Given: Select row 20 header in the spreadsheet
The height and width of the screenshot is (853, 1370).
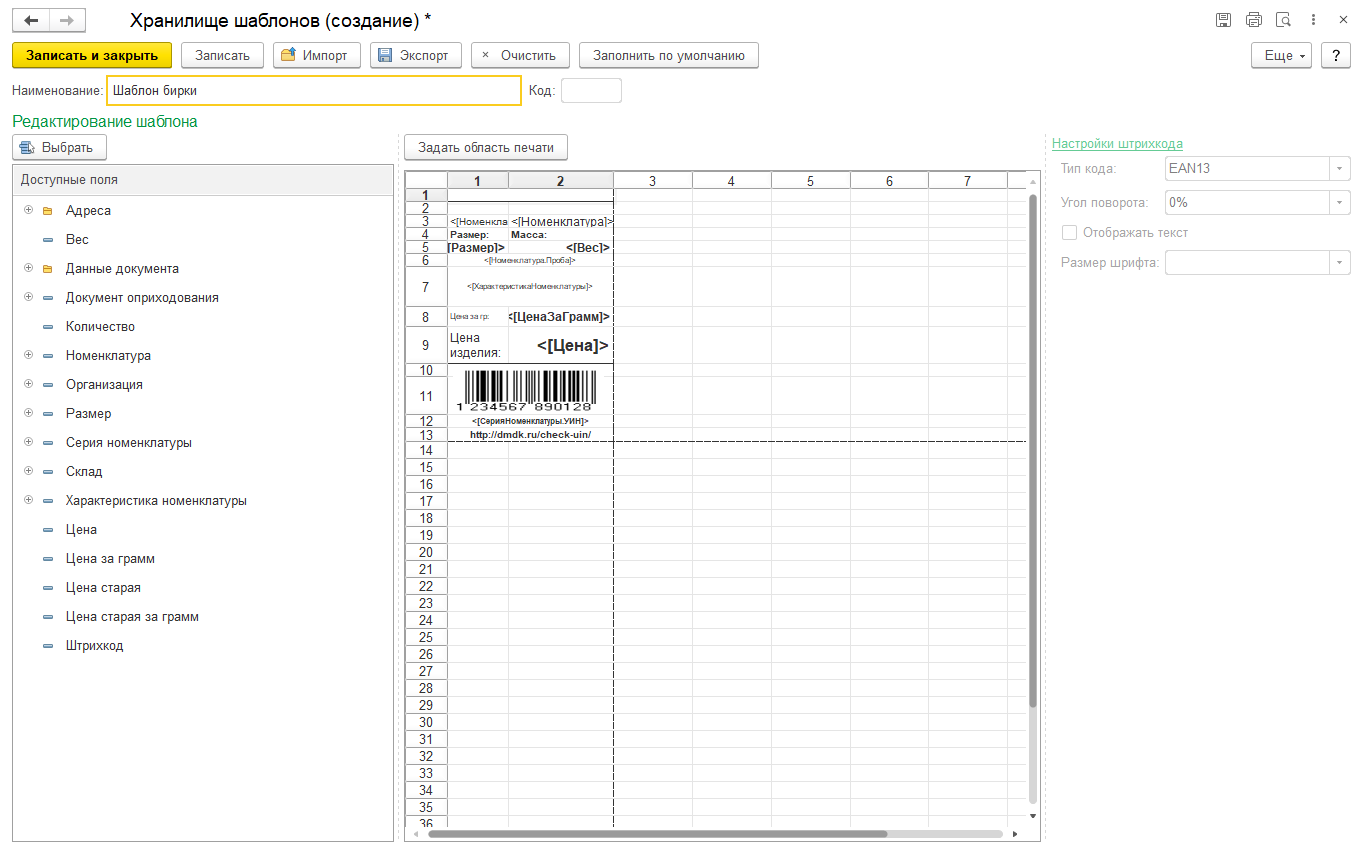Looking at the screenshot, I should 426,553.
